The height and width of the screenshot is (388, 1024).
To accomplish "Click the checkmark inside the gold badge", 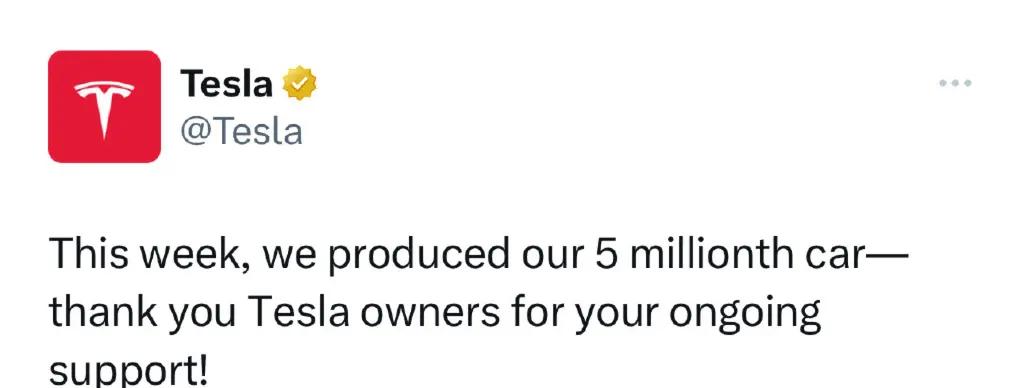I will (299, 84).
